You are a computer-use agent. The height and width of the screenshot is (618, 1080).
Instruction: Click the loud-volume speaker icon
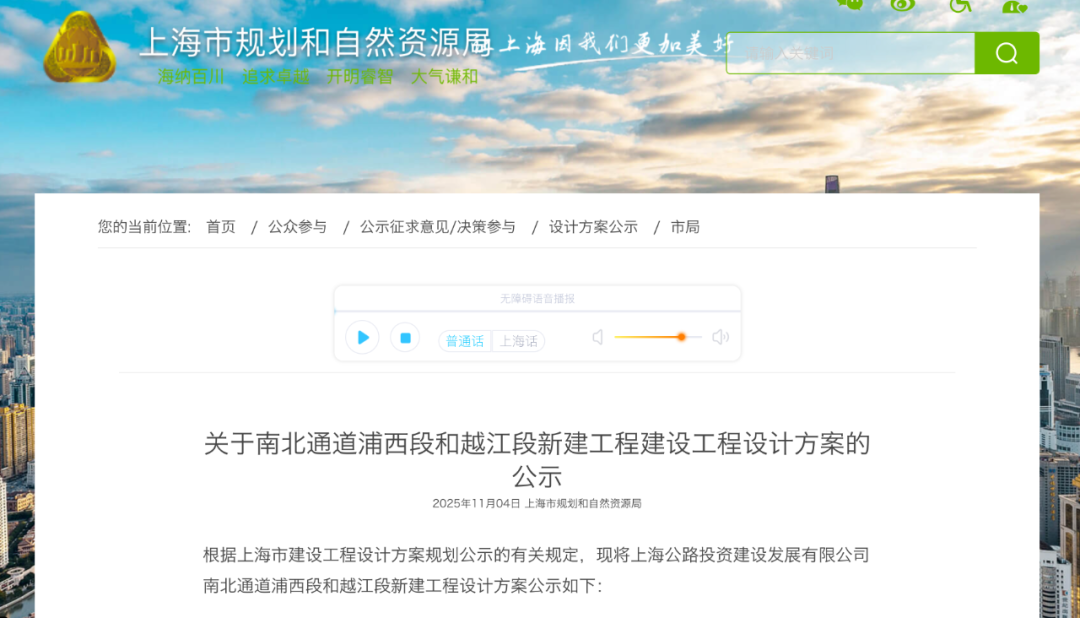720,337
